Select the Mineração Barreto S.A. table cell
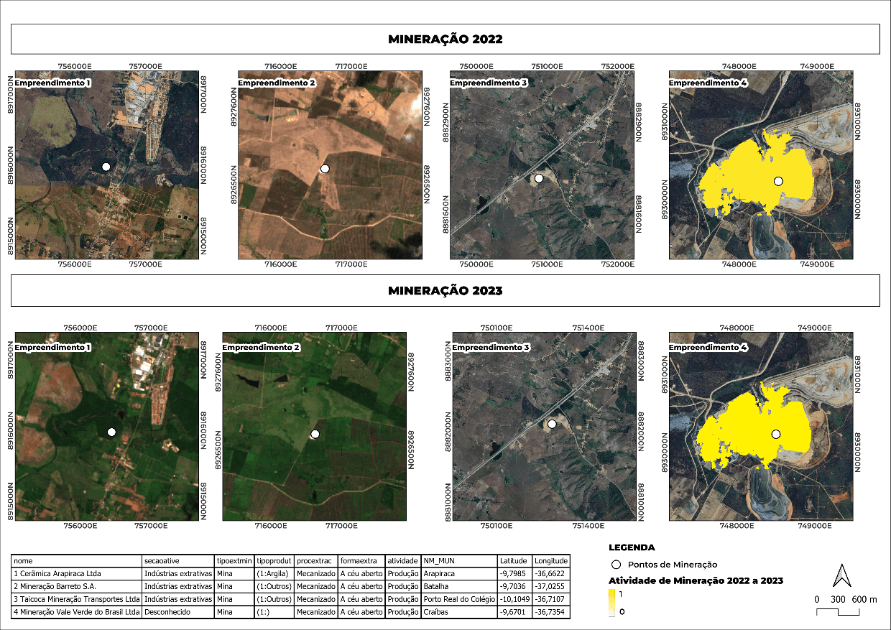The height and width of the screenshot is (630, 891). [58, 586]
